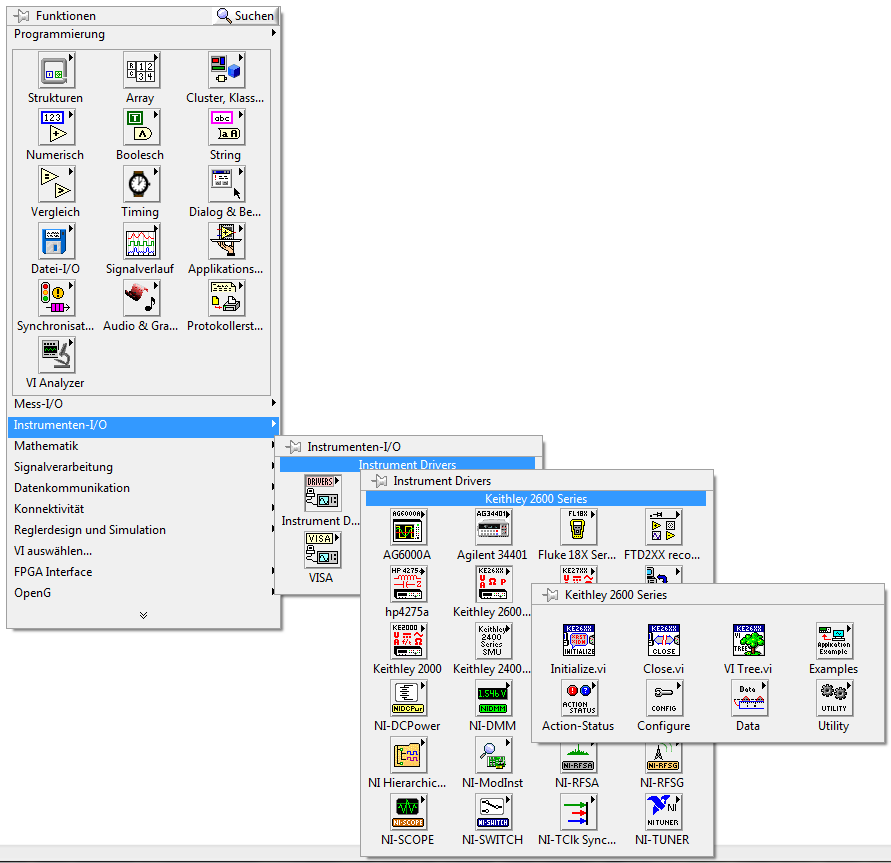Select the Fluke 18X Series driver icon
Viewport: 891px width, 863px height.
(578, 527)
